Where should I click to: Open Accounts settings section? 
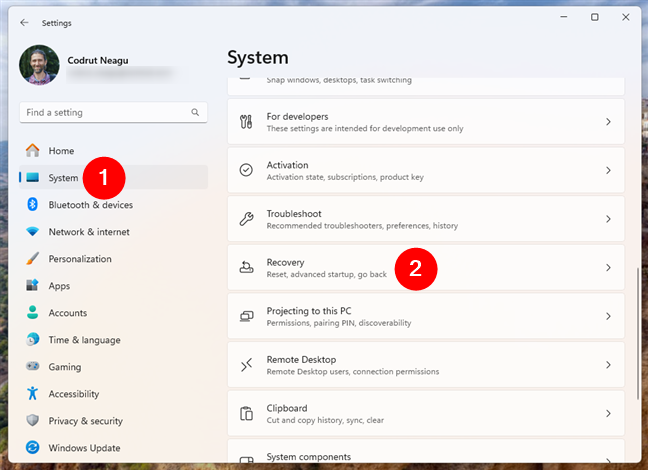[x=113, y=313]
